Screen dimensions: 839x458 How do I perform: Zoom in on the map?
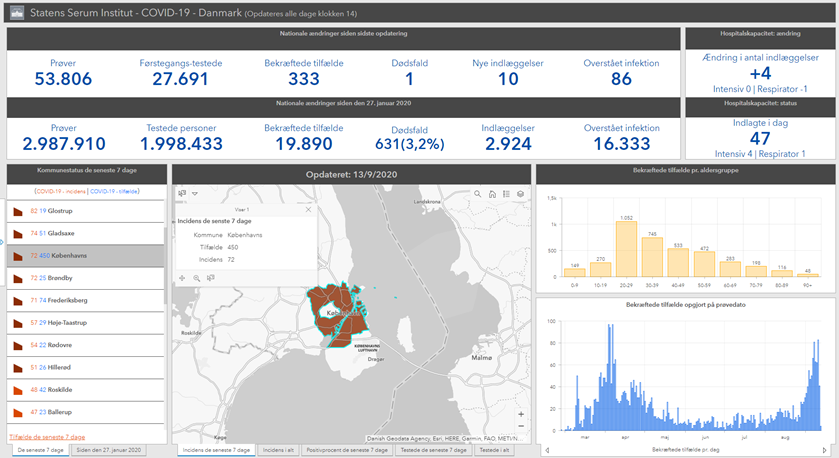point(521,414)
